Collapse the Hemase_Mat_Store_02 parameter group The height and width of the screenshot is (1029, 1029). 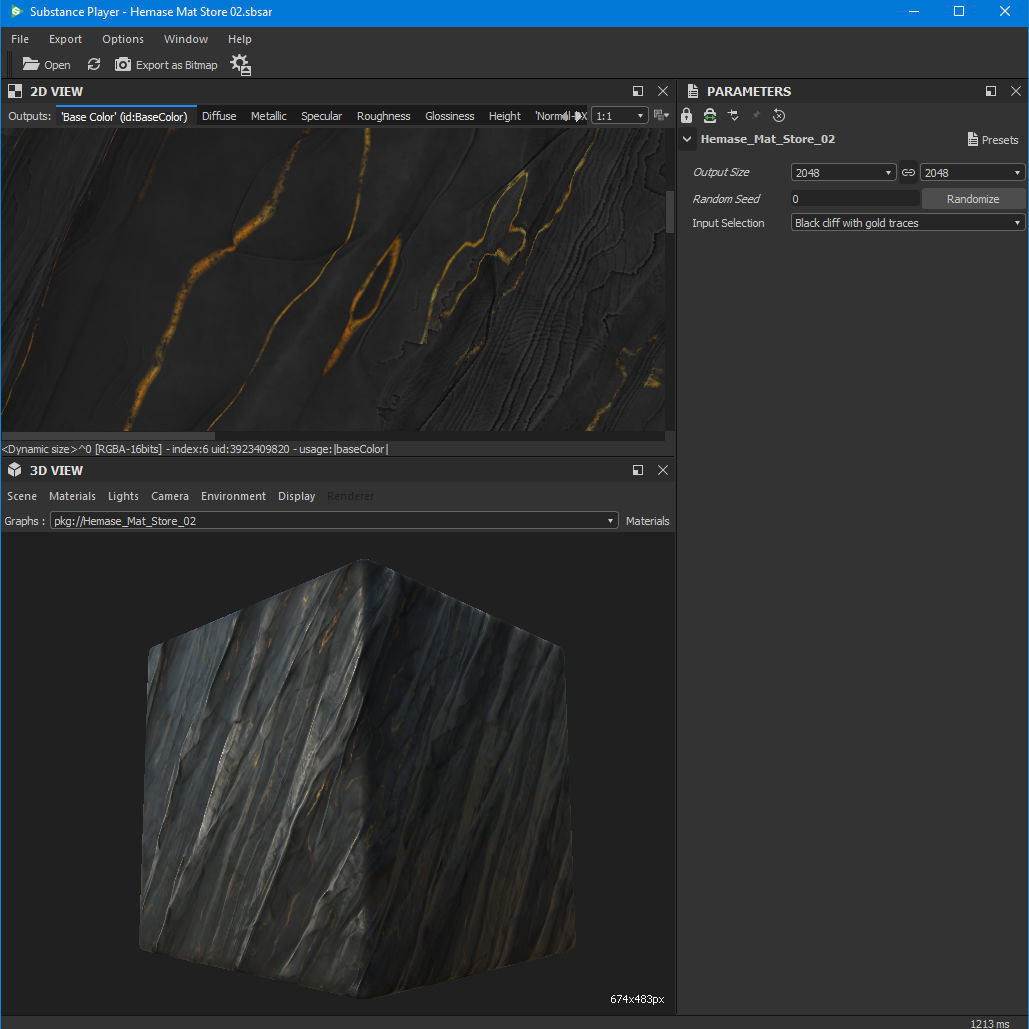[687, 139]
